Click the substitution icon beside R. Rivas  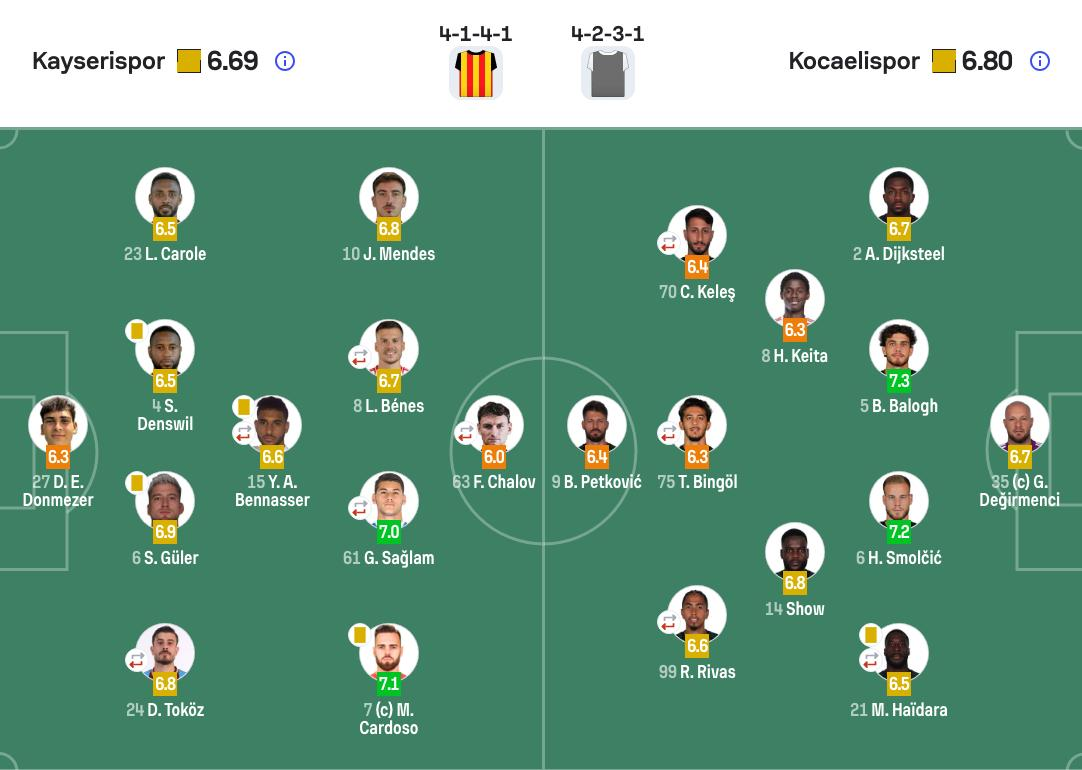tap(668, 623)
